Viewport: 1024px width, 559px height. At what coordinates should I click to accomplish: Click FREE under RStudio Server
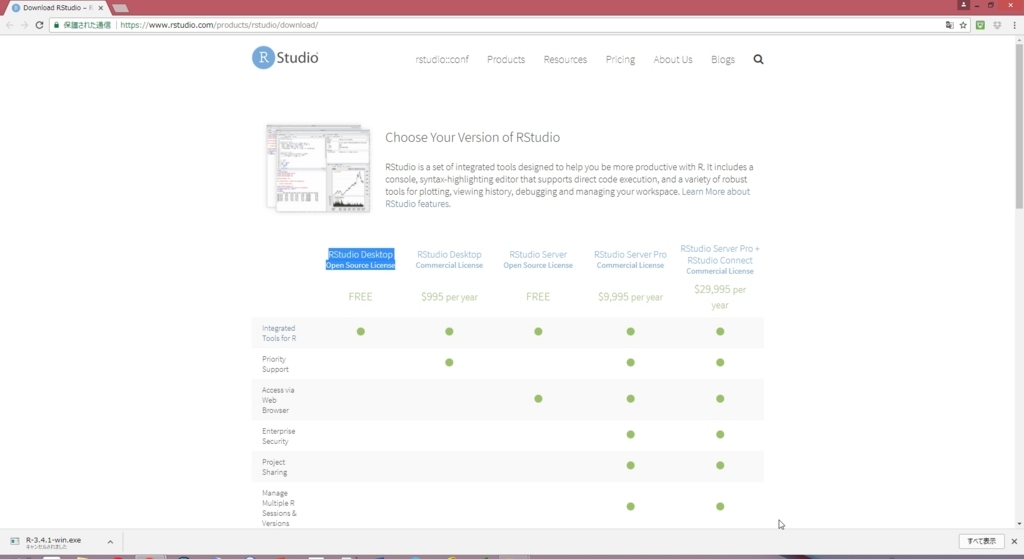(538, 296)
